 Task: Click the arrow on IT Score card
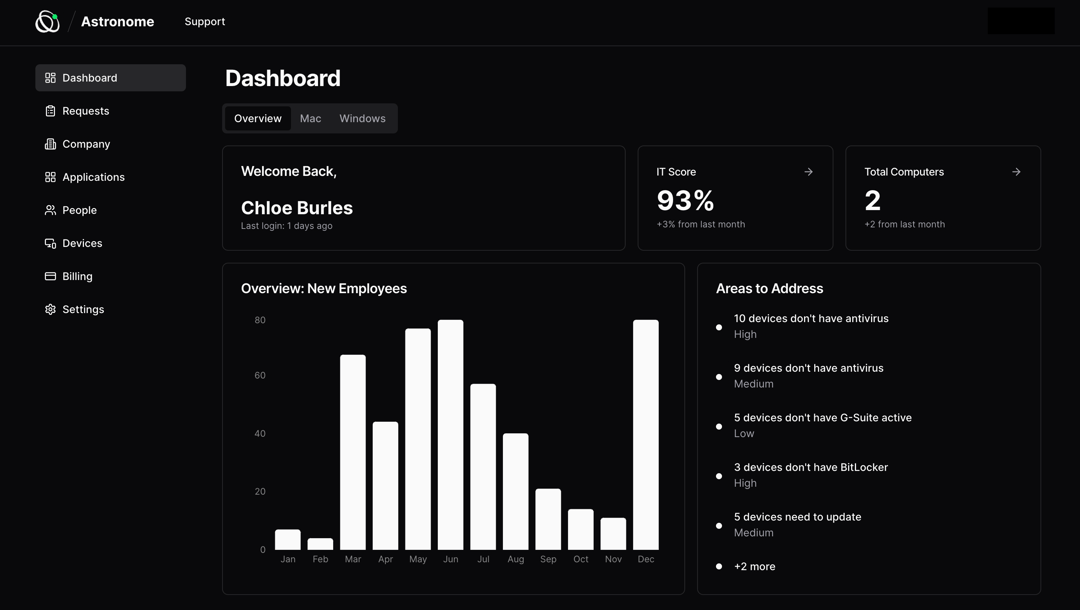click(809, 172)
